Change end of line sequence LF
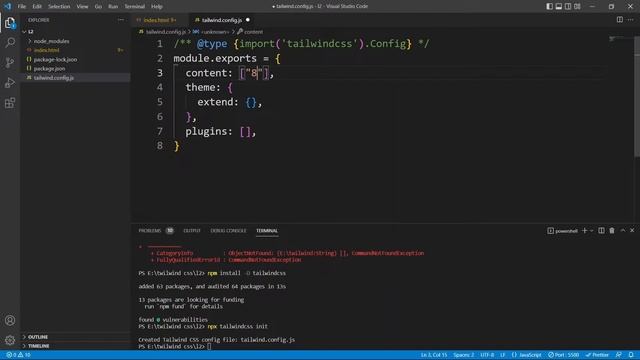Image resolution: width=640 pixels, height=360 pixels. (502, 355)
